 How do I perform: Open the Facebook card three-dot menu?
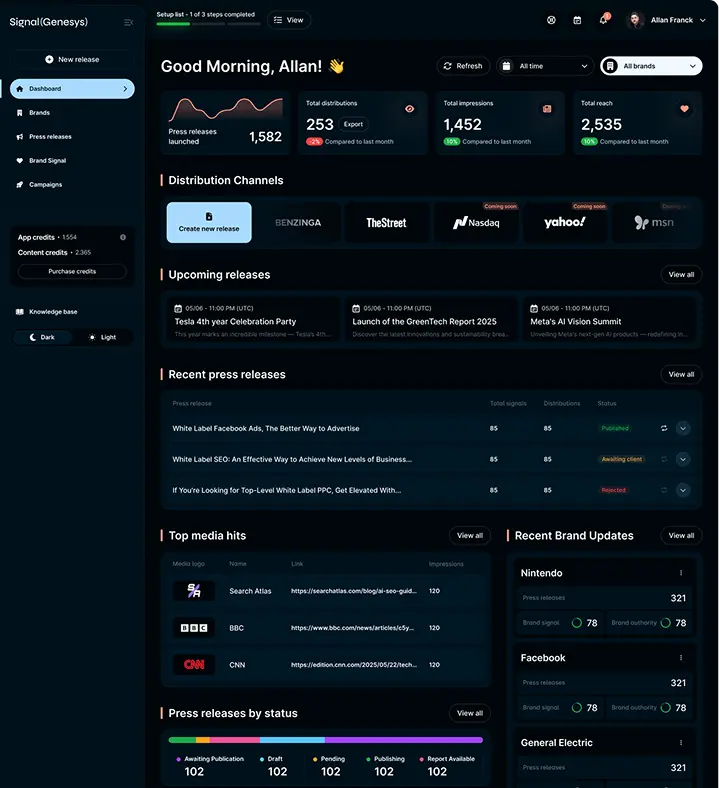tap(681, 658)
